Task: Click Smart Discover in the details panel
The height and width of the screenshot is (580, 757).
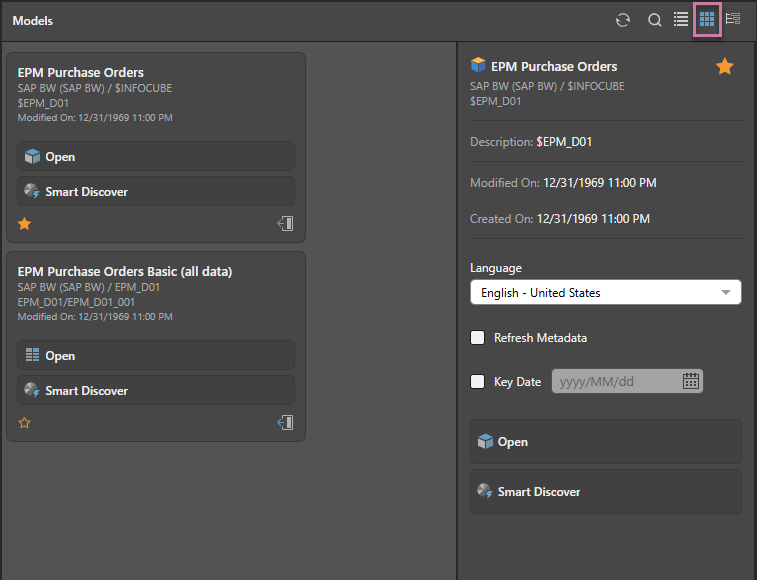Action: point(605,492)
